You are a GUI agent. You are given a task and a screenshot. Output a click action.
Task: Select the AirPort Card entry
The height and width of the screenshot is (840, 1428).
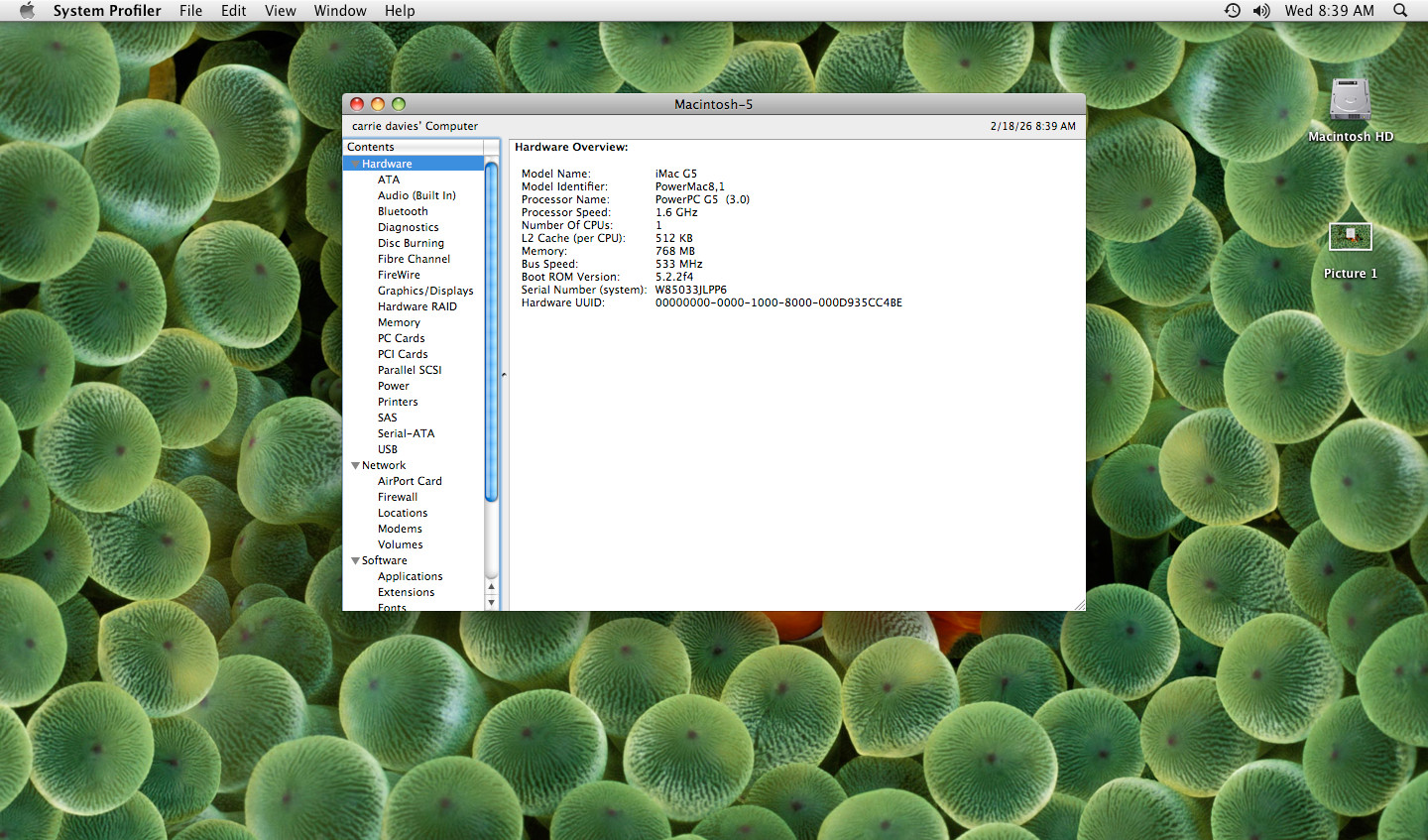[410, 481]
